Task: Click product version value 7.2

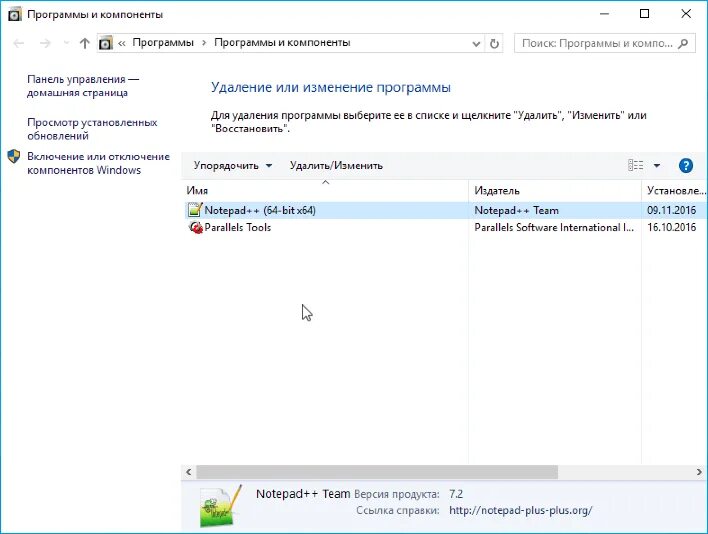Action: click(x=456, y=494)
